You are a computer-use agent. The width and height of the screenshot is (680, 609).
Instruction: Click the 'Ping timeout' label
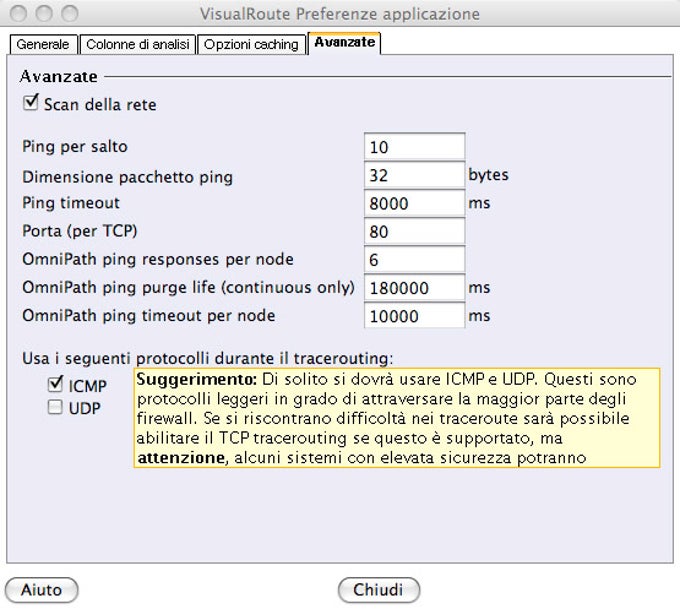[71, 203]
